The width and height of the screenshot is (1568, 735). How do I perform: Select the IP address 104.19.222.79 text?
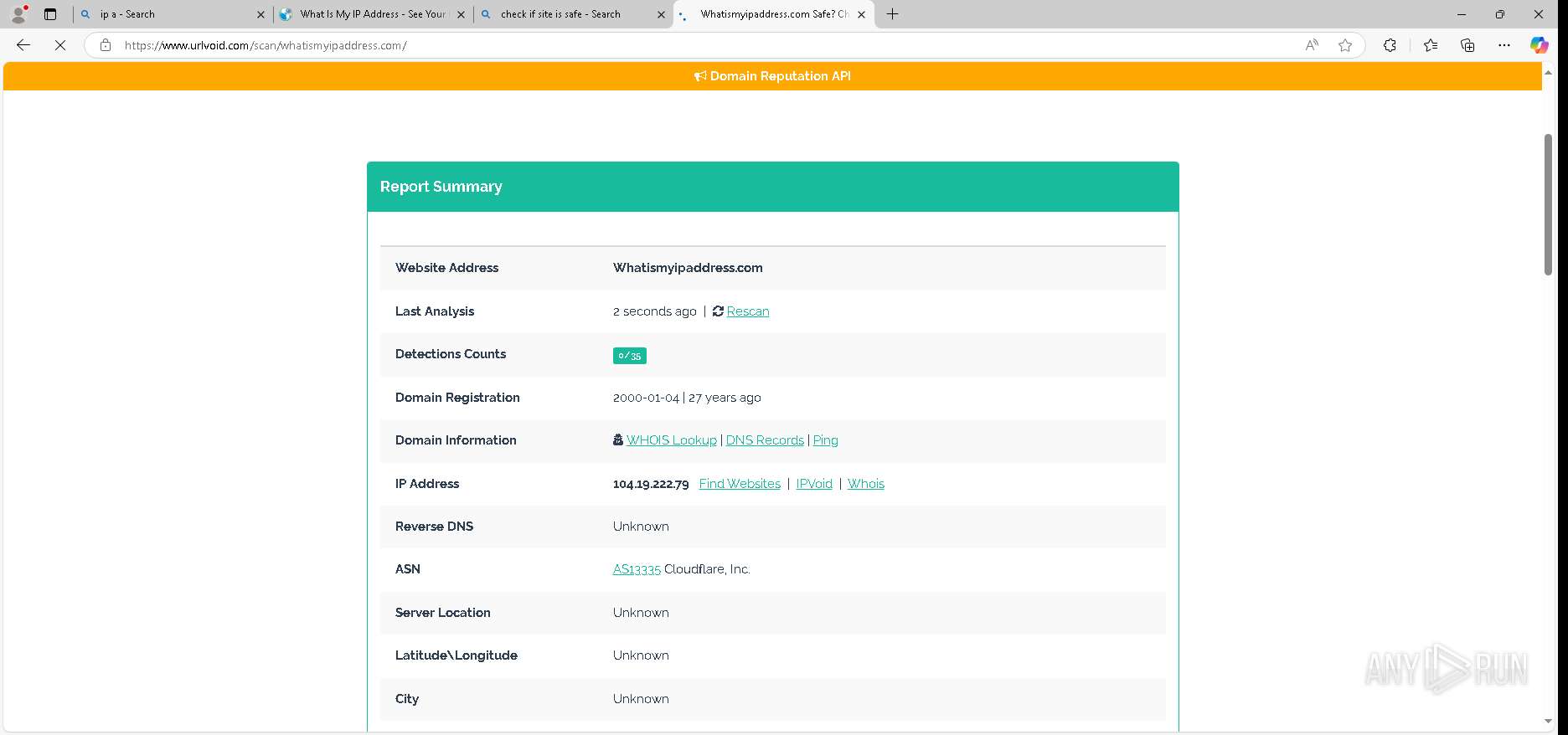coord(651,484)
